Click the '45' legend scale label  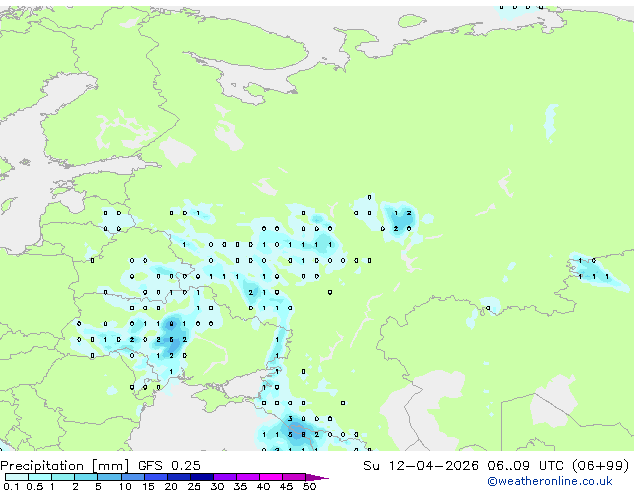(x=286, y=486)
